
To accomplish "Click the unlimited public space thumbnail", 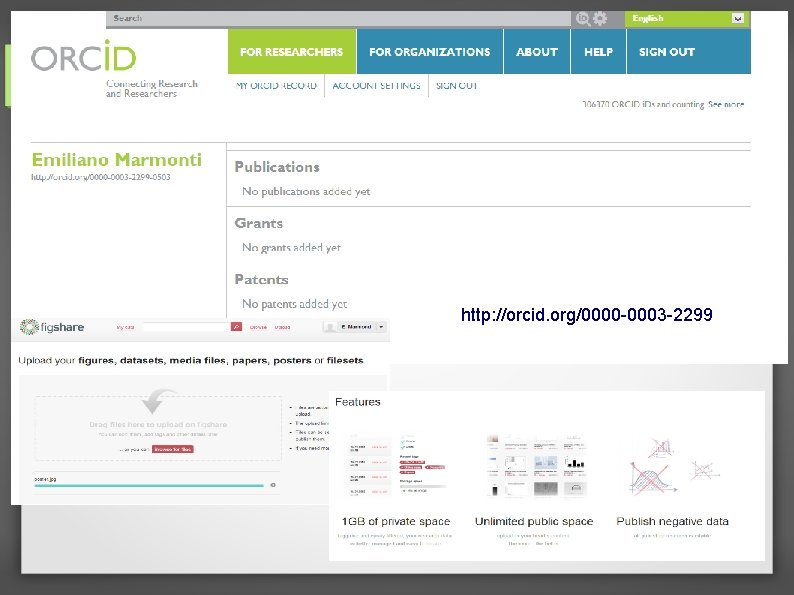I will click(x=537, y=464).
